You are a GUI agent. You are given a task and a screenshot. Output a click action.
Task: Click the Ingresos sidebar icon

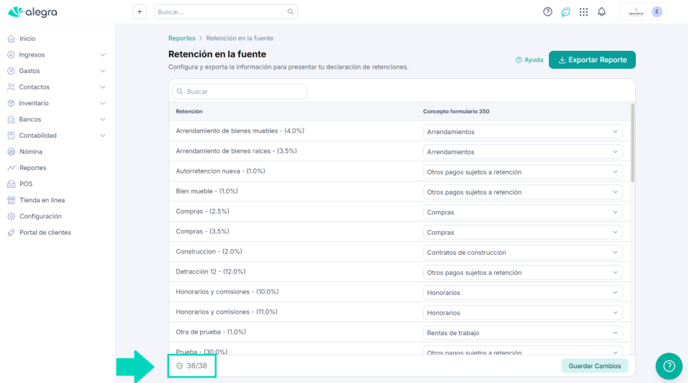[11, 55]
